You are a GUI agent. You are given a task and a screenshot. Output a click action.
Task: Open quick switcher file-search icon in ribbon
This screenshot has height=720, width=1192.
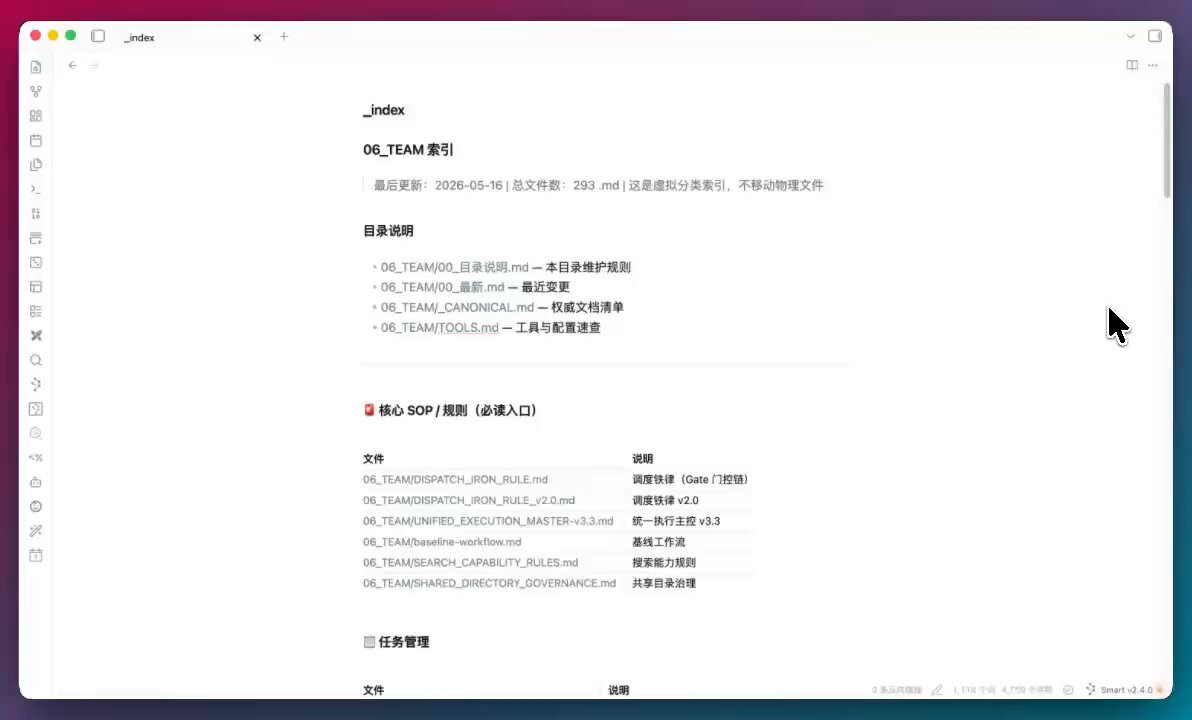(36, 67)
